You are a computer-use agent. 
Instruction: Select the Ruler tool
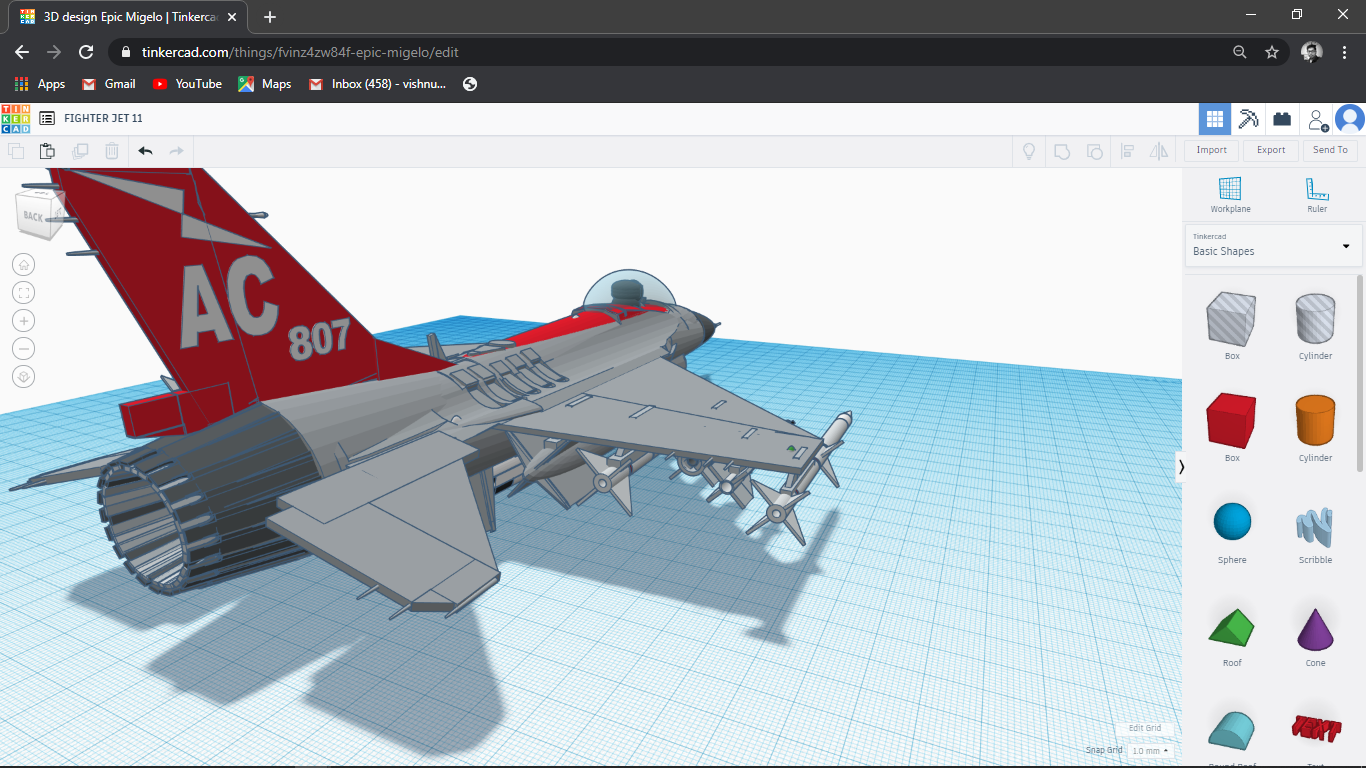click(1315, 190)
